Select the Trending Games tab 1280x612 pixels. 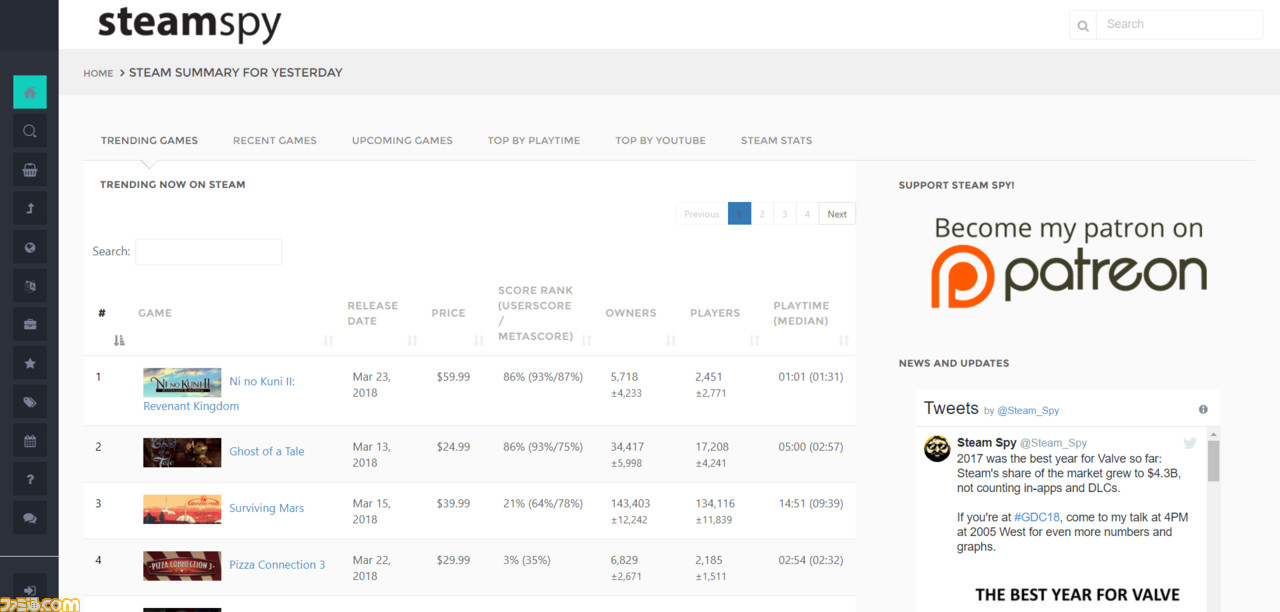pyautogui.click(x=149, y=140)
